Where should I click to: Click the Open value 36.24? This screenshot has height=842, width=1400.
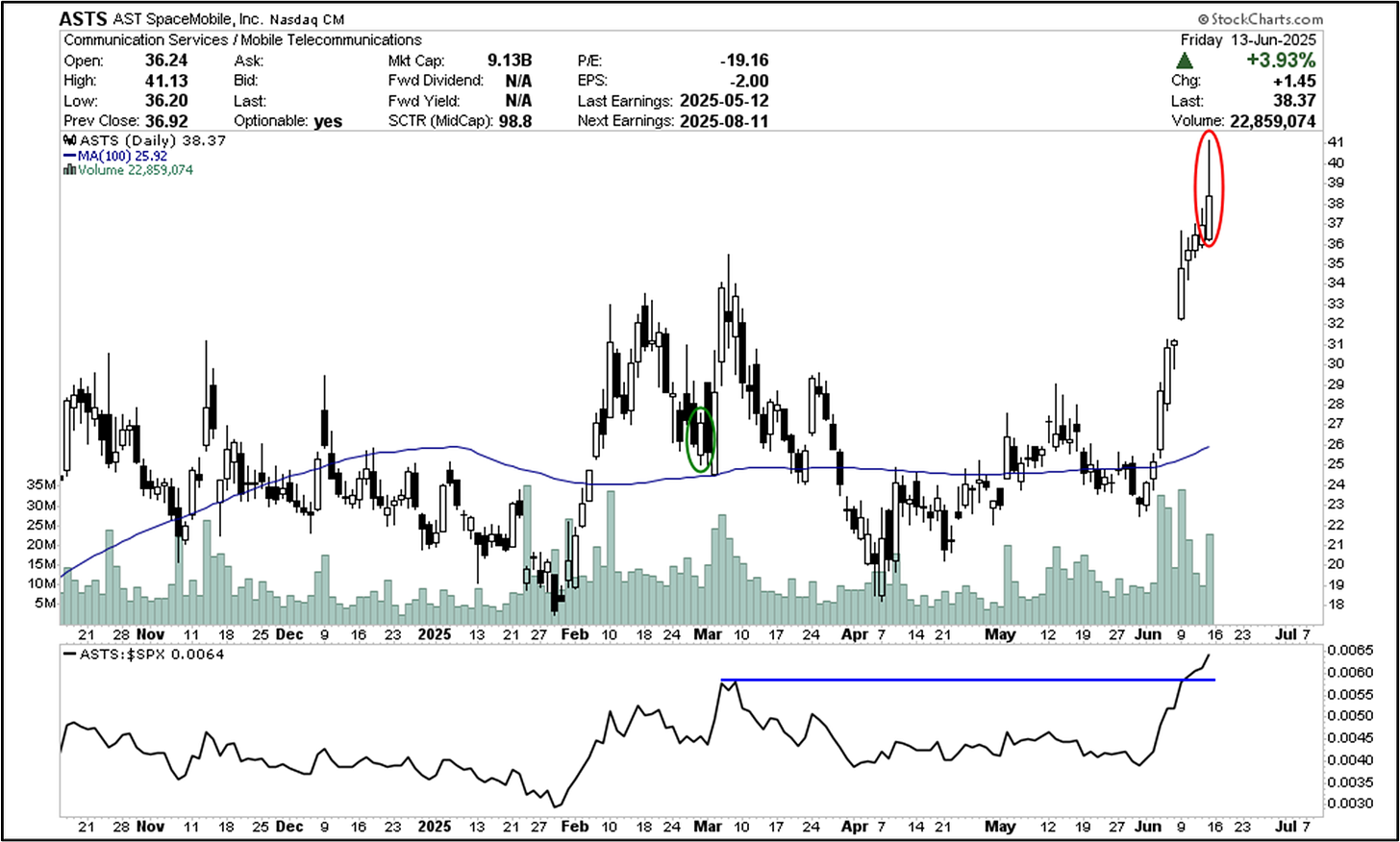166,61
